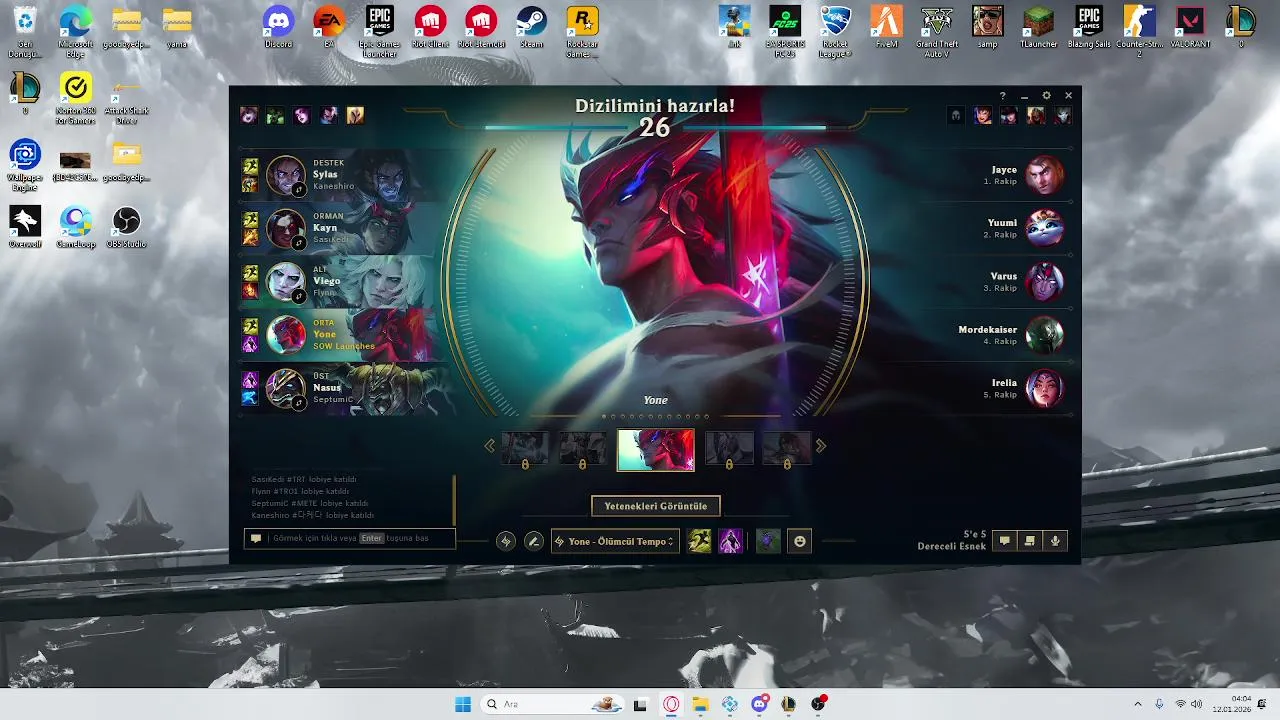Open Discord desktop shortcut
Image resolution: width=1280 pixels, height=720 pixels.
279,28
